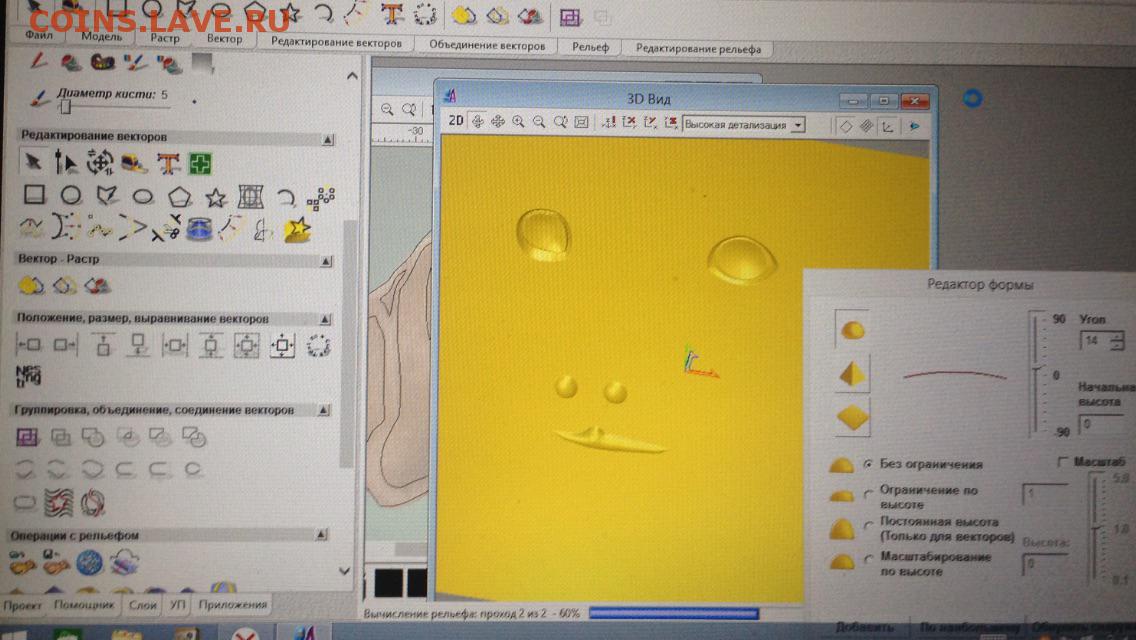This screenshot has width=1136, height=640.
Task: Click the center-in-page alignment icon
Action: tap(282, 346)
